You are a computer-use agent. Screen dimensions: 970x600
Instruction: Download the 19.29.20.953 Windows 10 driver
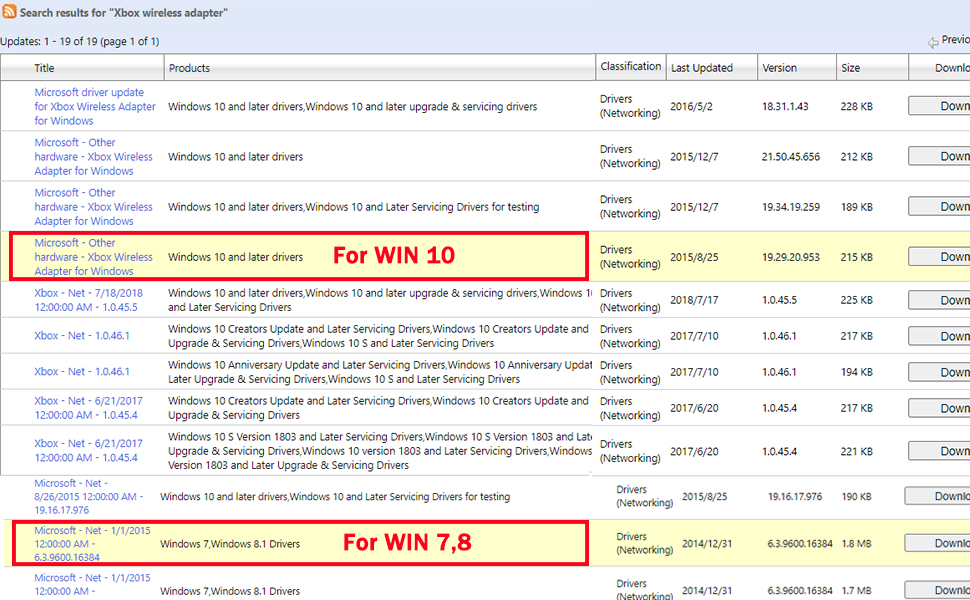(x=939, y=256)
